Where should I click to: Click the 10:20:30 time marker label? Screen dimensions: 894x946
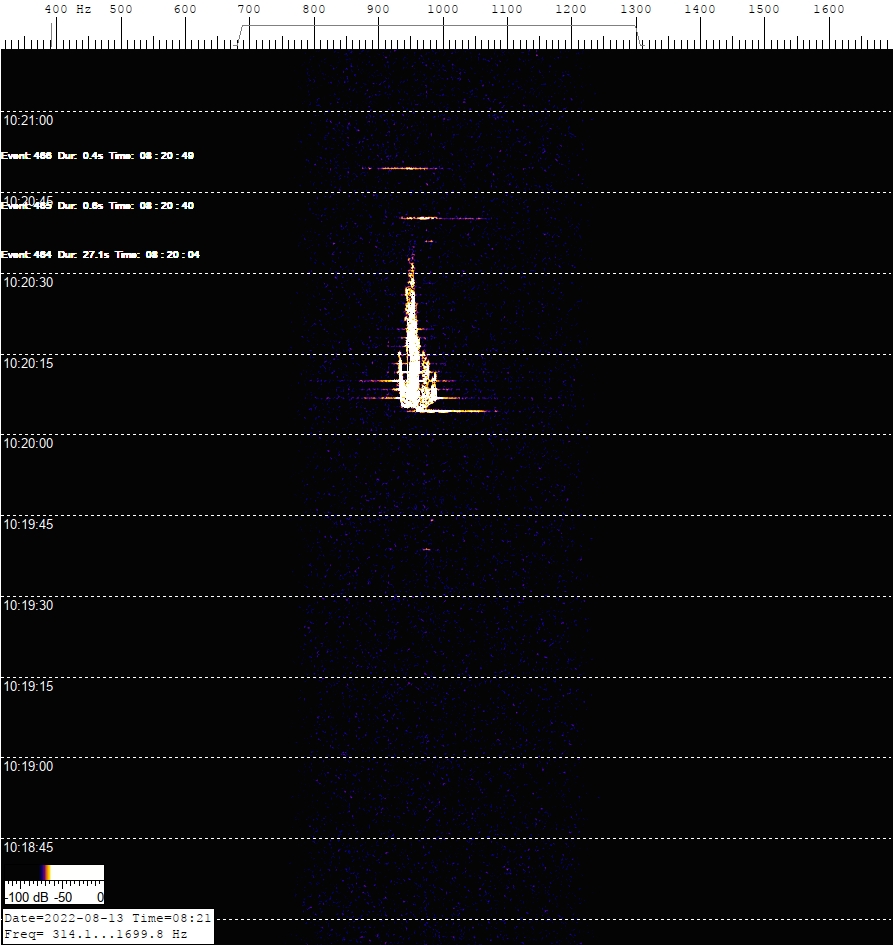pos(28,282)
